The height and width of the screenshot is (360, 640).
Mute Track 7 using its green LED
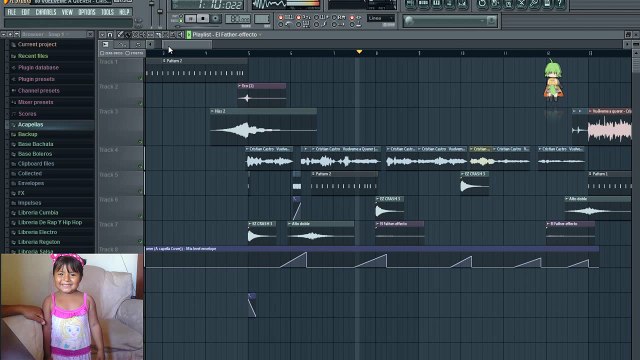[140, 241]
